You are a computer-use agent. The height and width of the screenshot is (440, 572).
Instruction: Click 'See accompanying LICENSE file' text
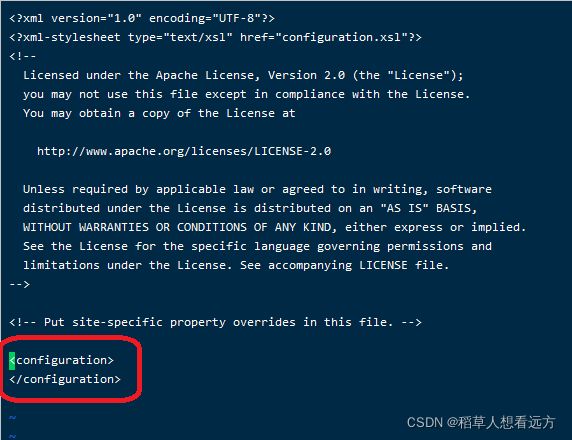click(x=344, y=265)
